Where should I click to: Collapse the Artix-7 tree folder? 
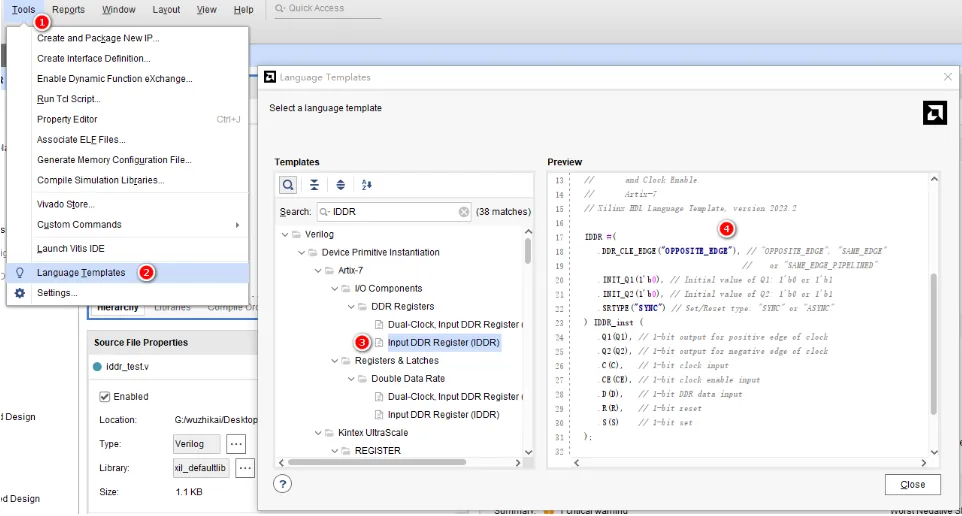(318, 271)
